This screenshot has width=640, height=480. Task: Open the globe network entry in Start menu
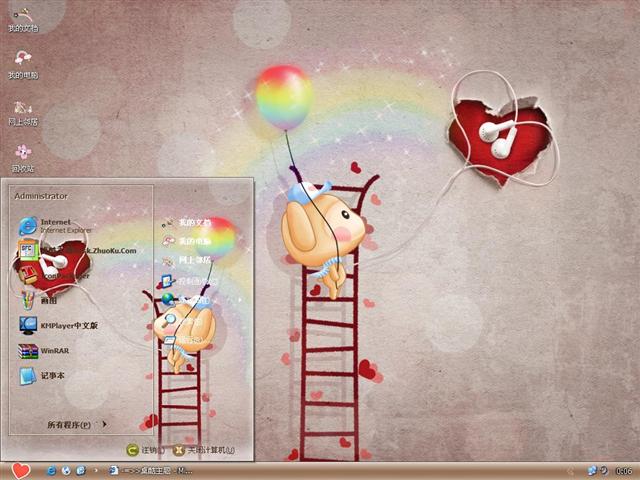(x=186, y=300)
